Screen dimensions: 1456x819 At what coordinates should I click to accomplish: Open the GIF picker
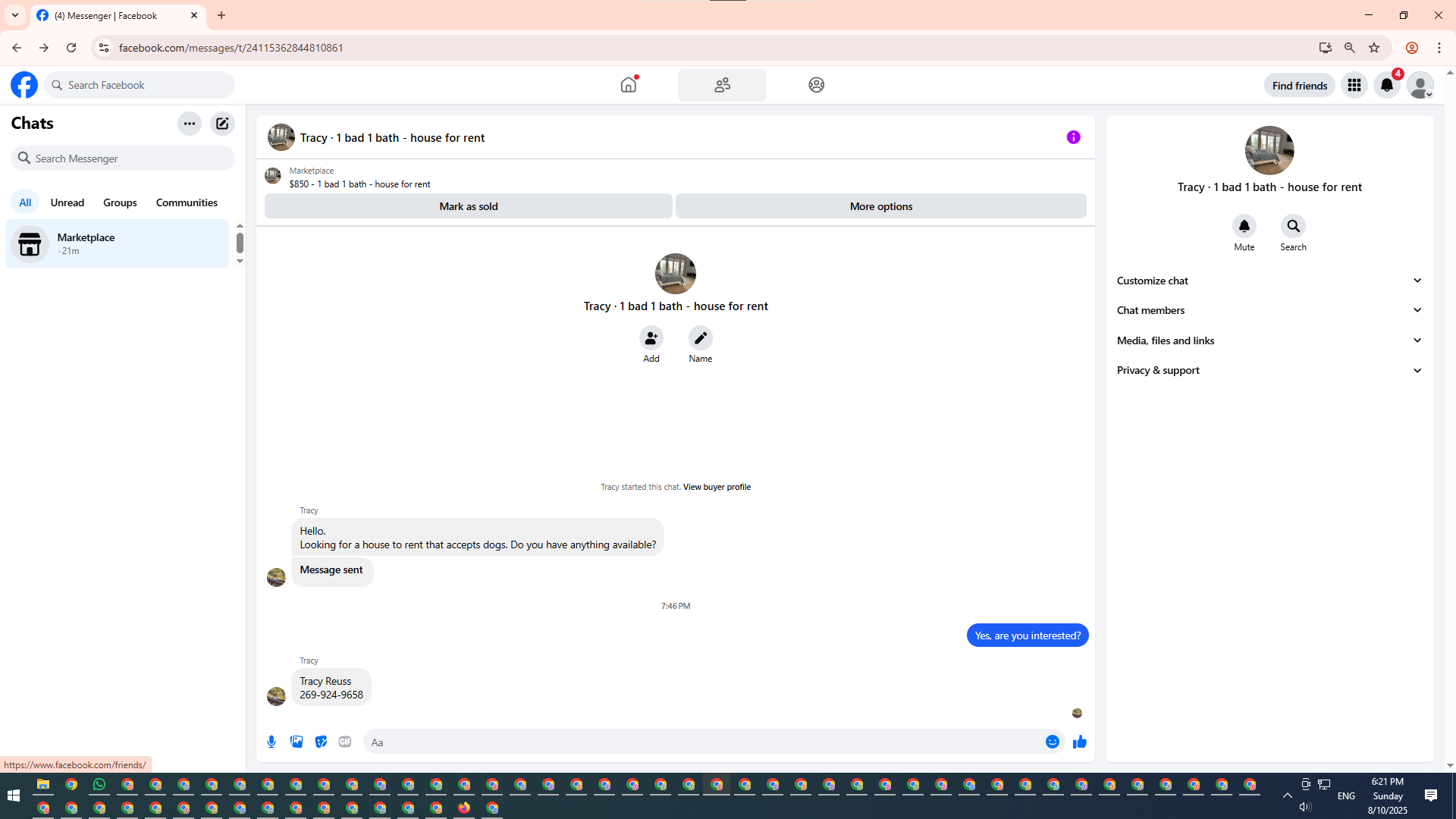point(345,742)
